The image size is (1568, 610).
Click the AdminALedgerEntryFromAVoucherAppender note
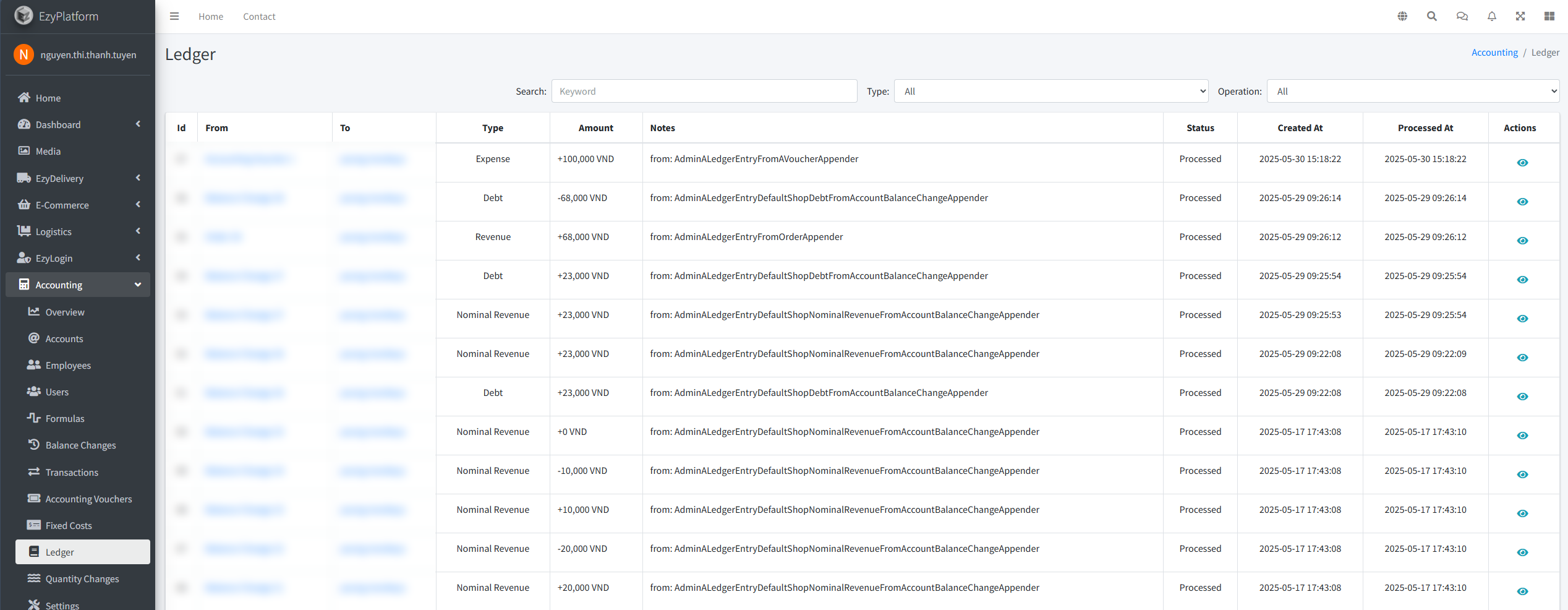pos(754,159)
